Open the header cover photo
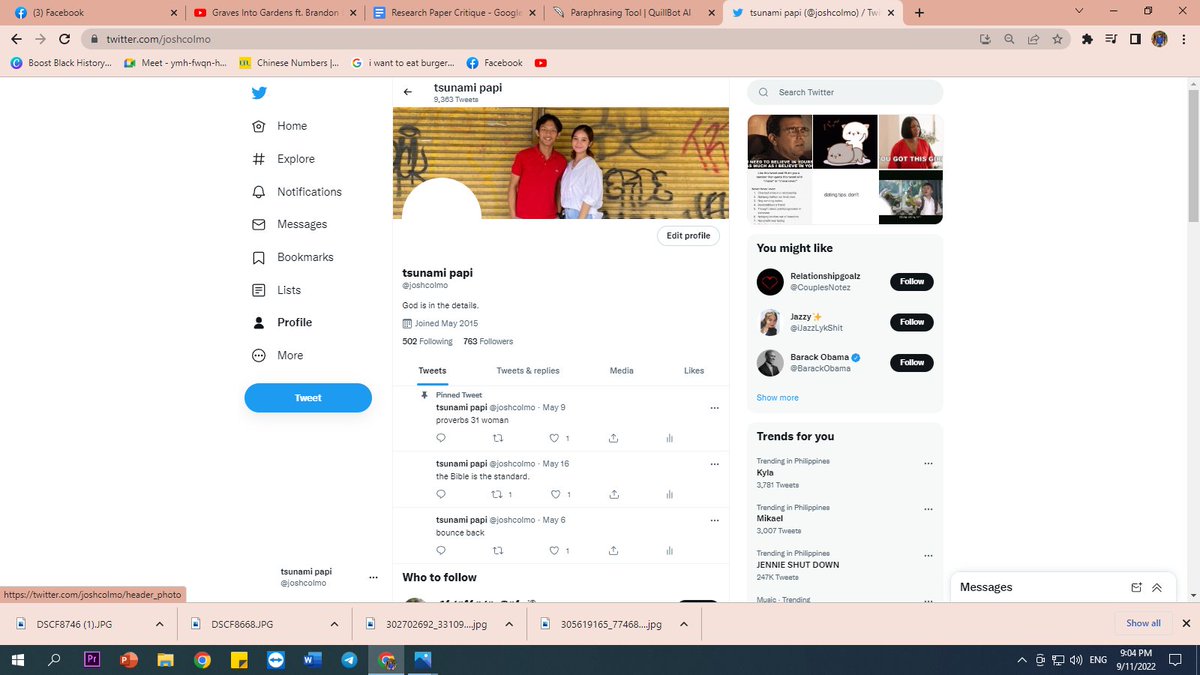This screenshot has width=1200, height=675. [x=561, y=163]
